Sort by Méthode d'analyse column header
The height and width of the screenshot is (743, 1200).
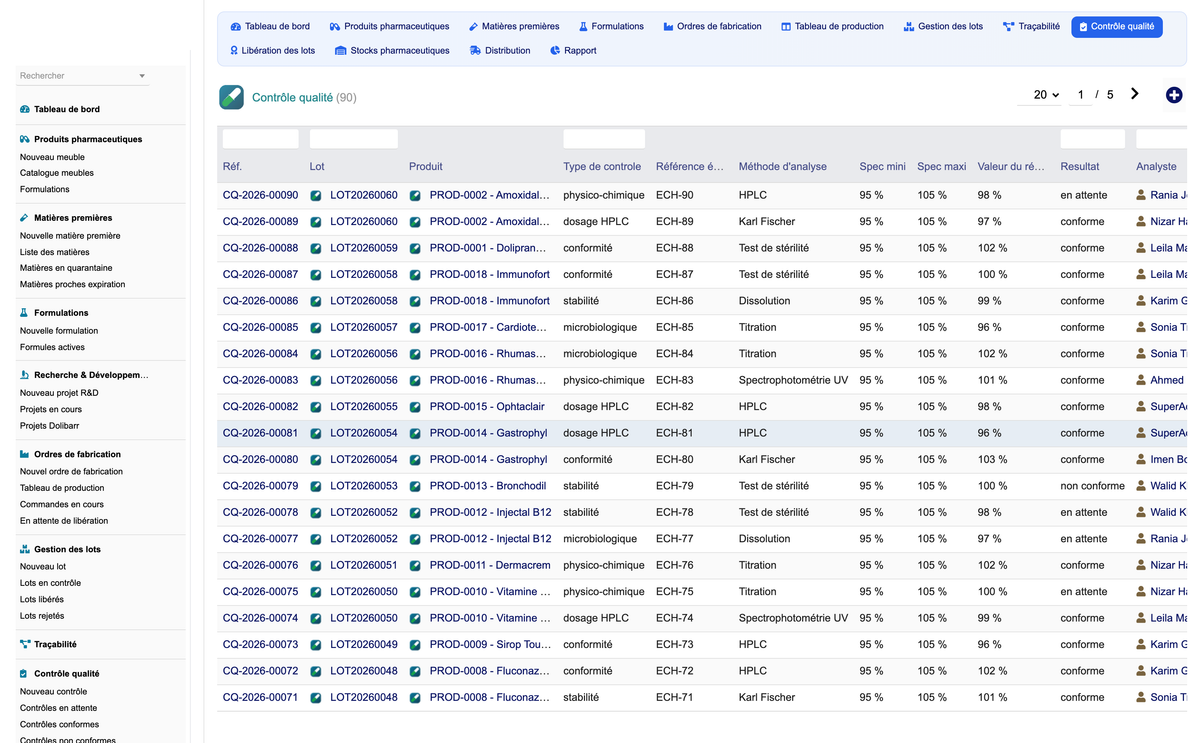coord(782,167)
